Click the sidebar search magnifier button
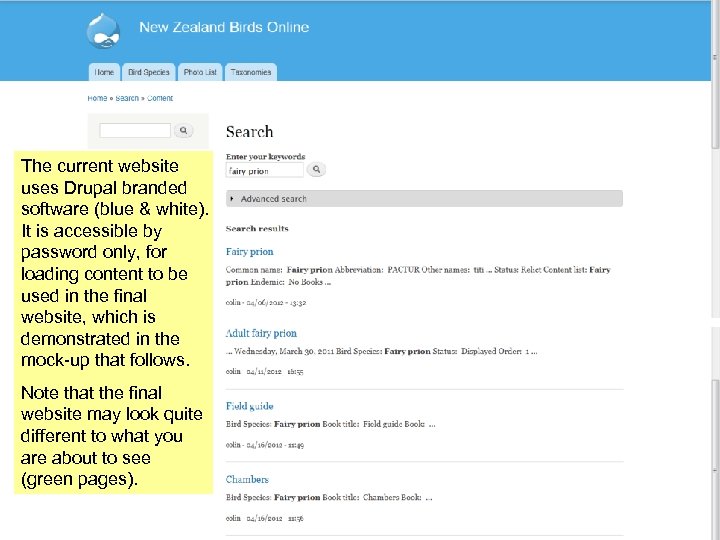Viewport: 720px width, 540px height. [184, 130]
